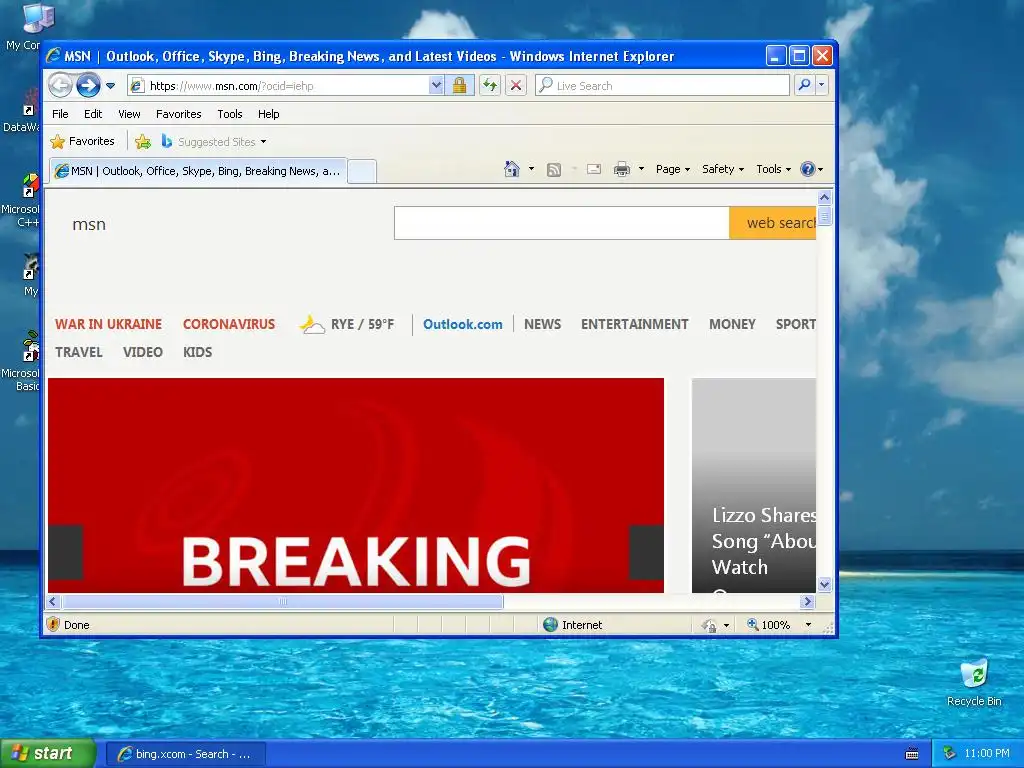Select bing.xcom taskbar window button

pos(186,754)
